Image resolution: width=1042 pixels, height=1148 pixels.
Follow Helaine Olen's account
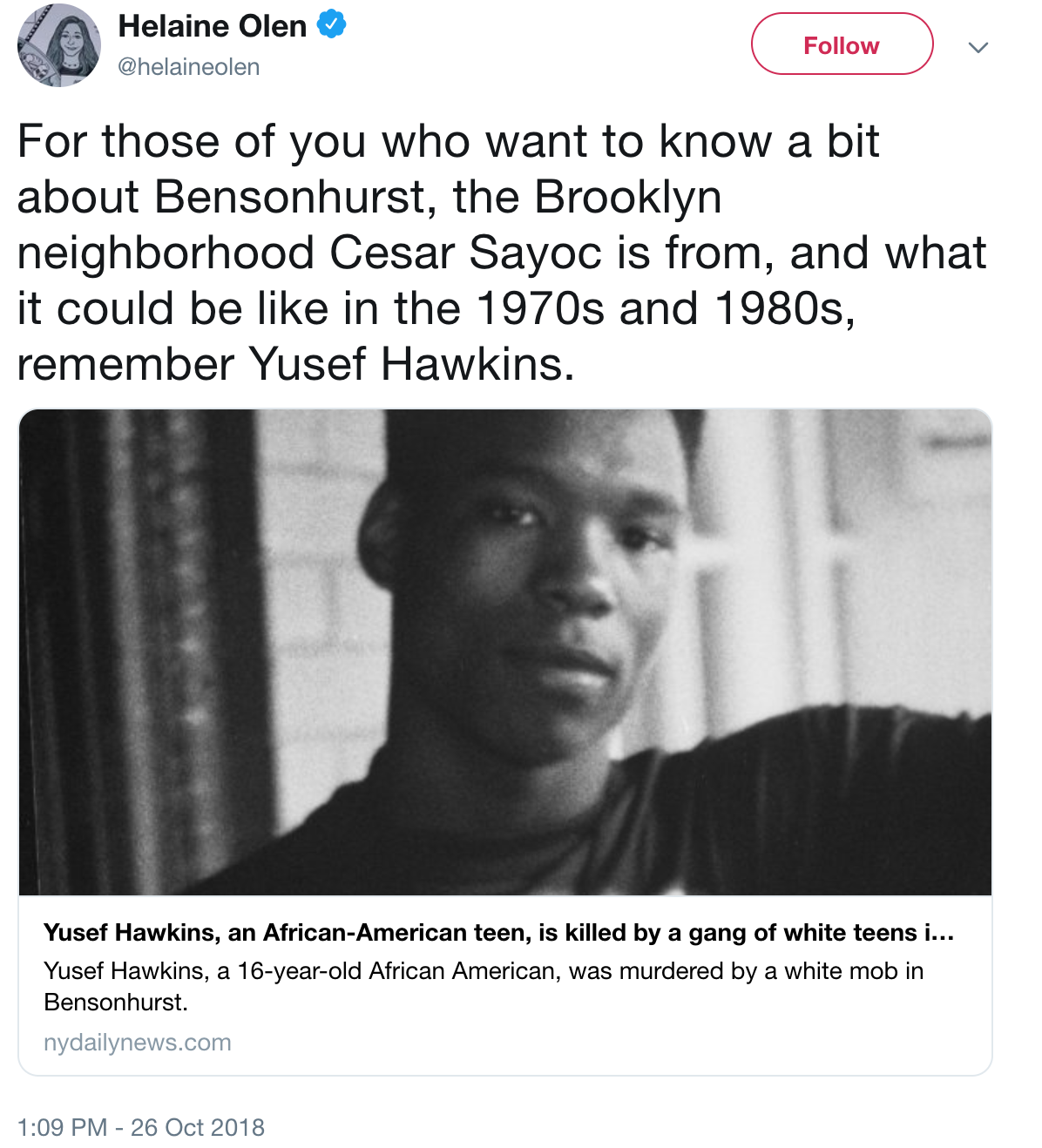click(842, 44)
